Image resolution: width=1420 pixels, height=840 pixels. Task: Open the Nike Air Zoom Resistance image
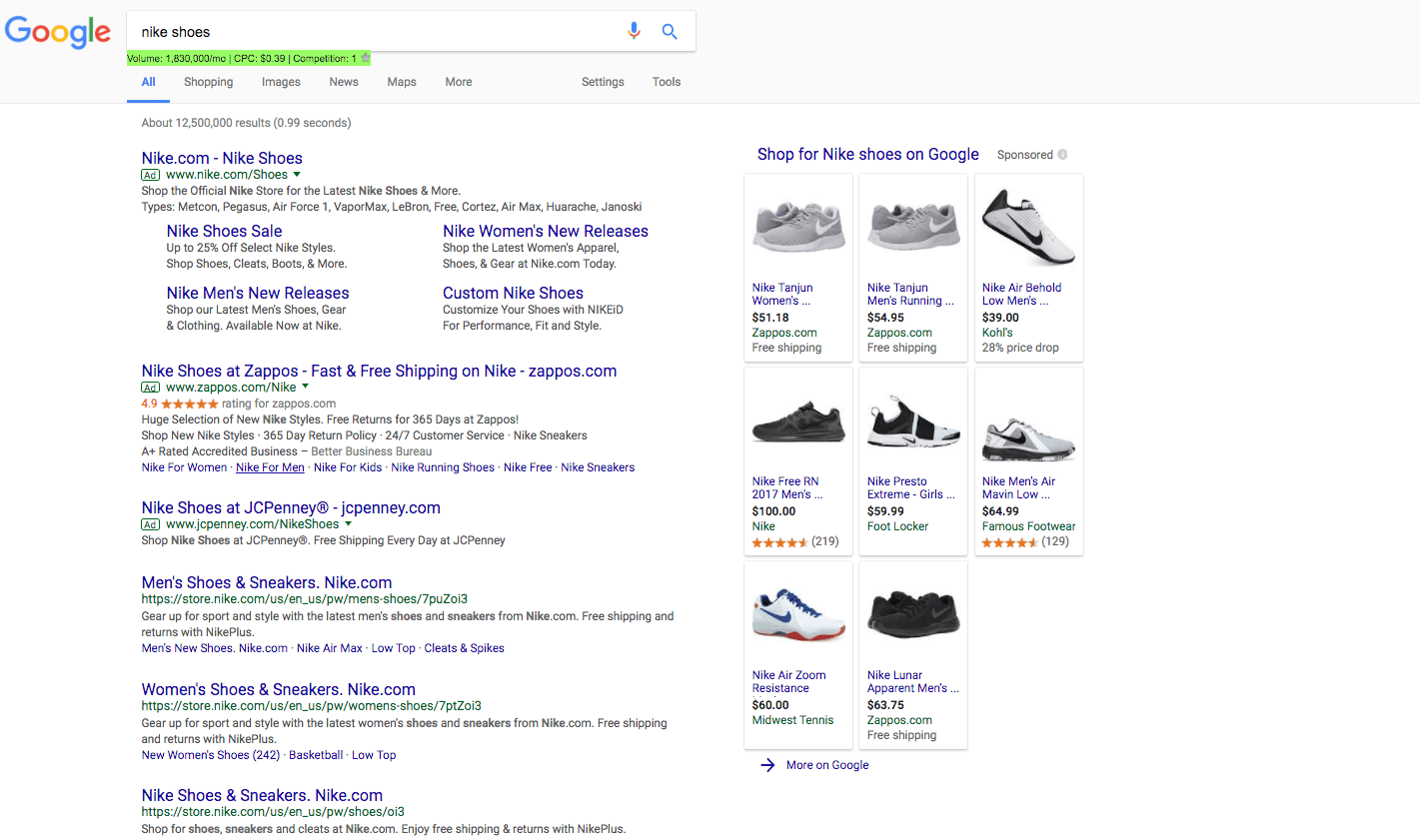(797, 614)
